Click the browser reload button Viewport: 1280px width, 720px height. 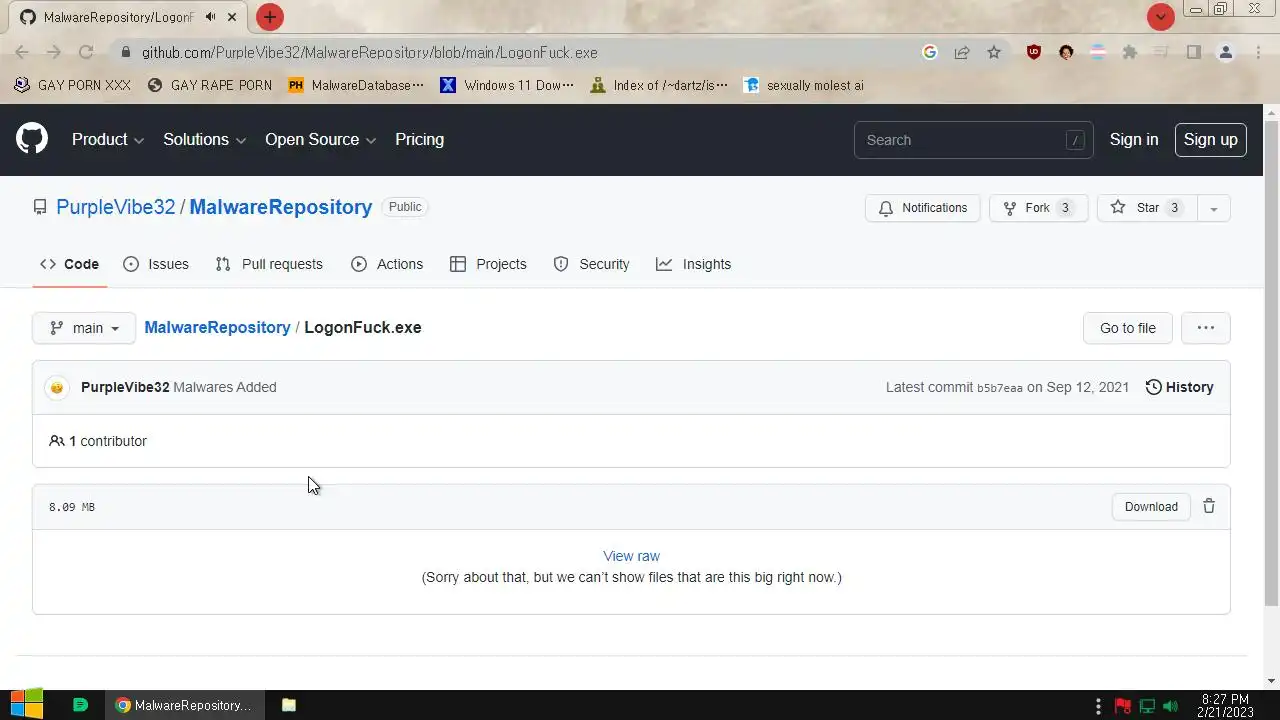[86, 52]
